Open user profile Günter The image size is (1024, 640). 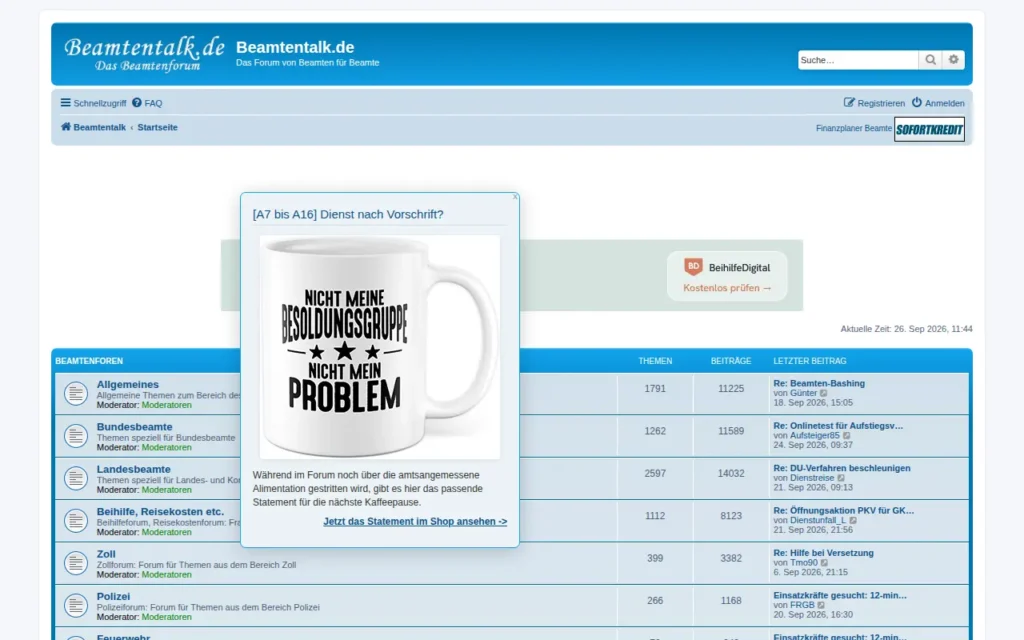803,393
